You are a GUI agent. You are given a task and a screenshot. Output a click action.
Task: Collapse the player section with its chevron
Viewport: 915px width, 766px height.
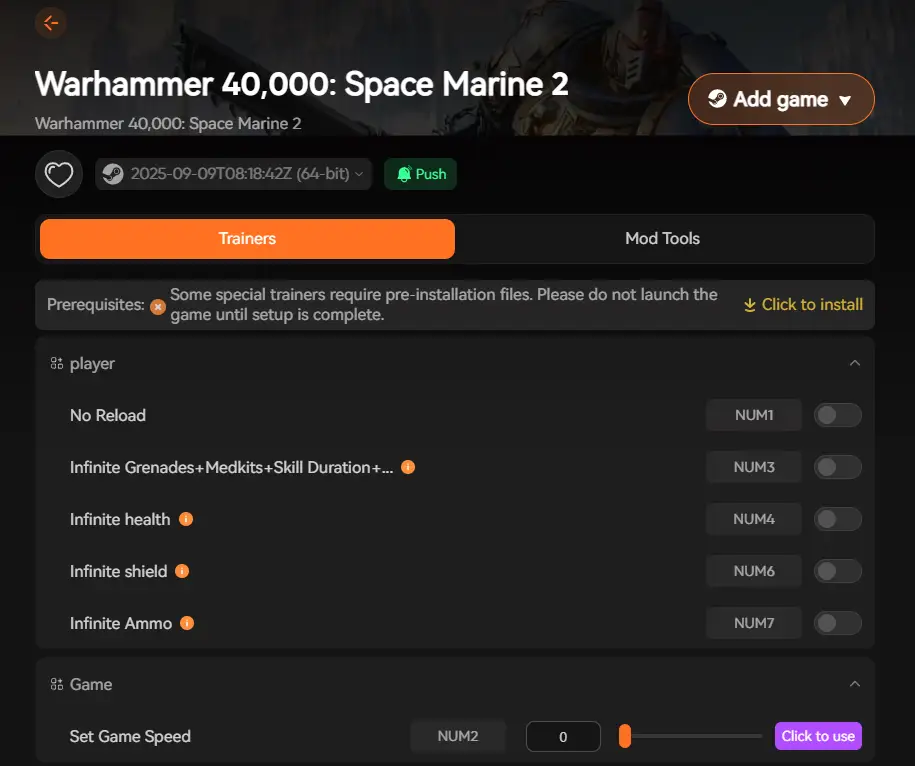(x=855, y=363)
